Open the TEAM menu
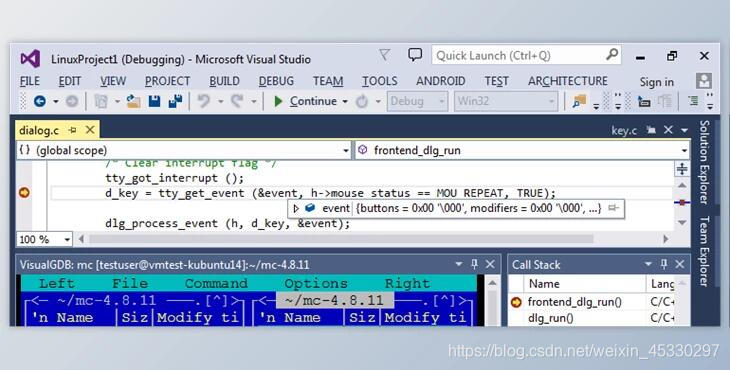The height and width of the screenshot is (370, 730). (x=328, y=81)
